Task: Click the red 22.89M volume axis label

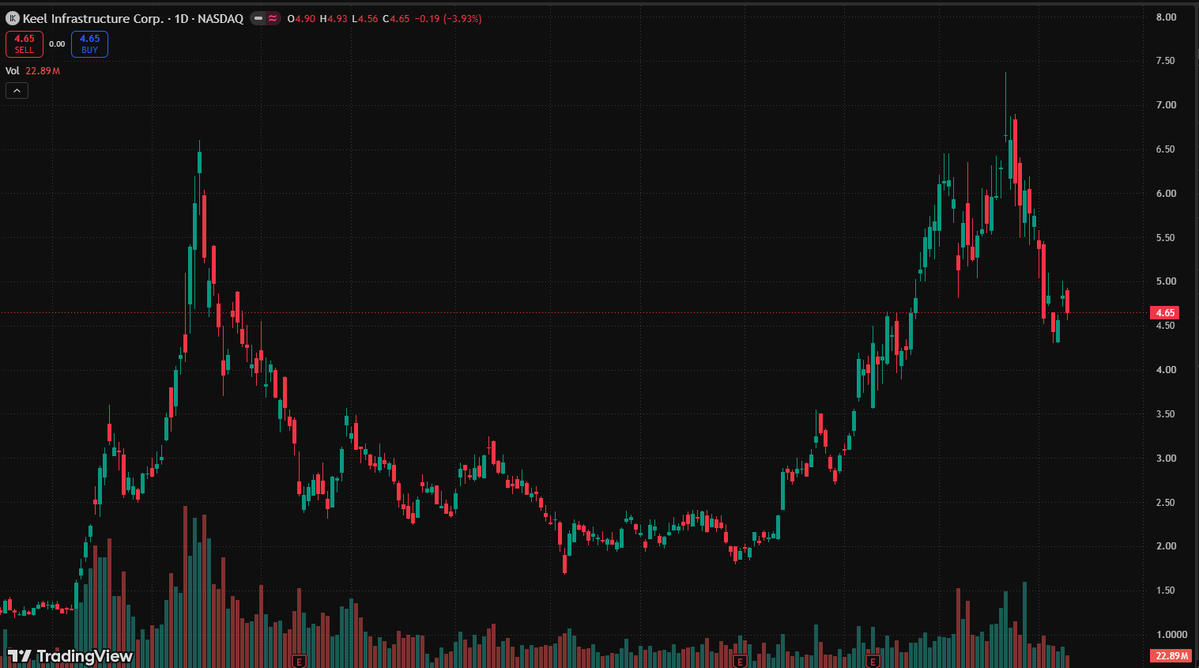Action: coord(1171,656)
